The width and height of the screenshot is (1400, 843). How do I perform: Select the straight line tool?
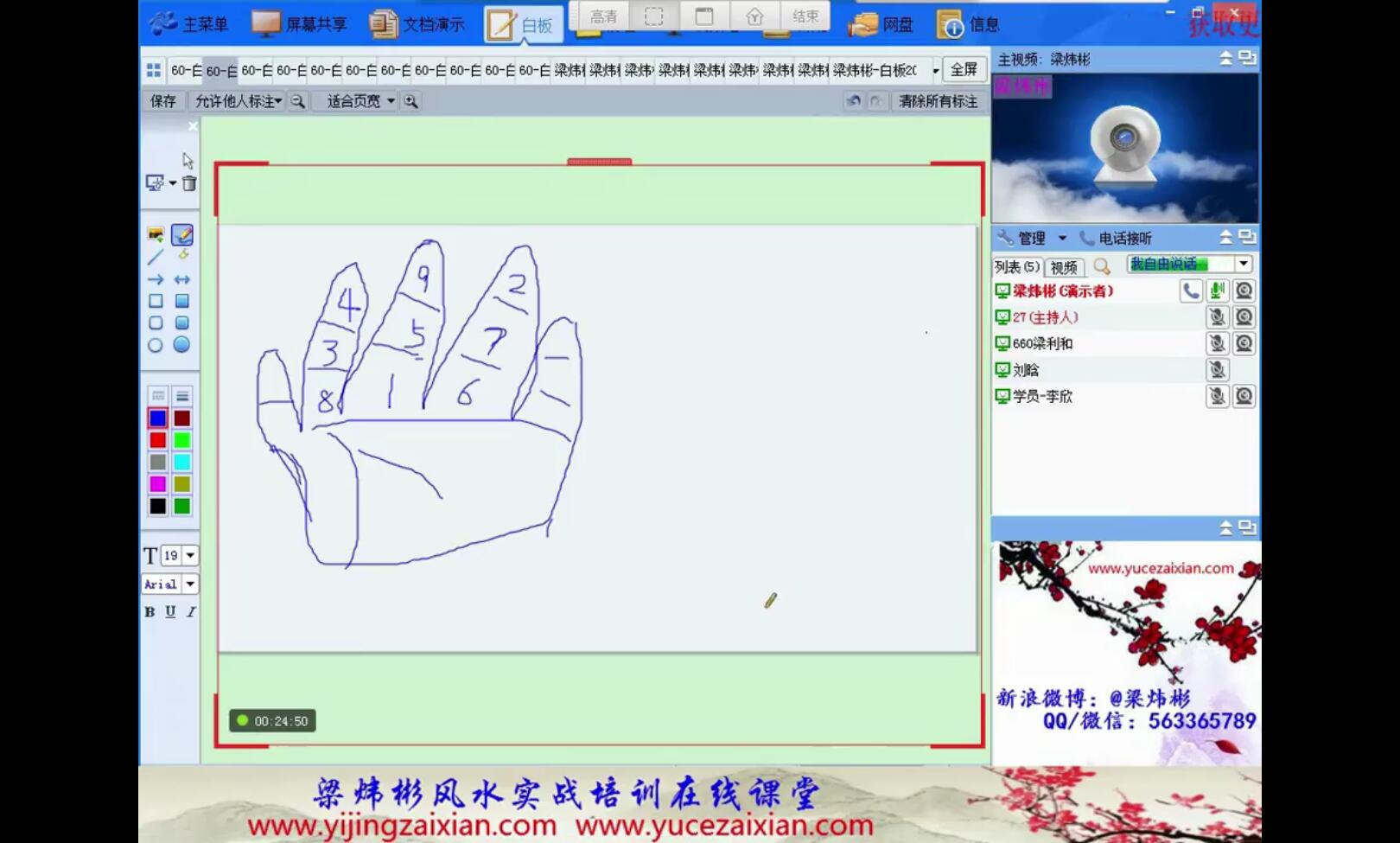156,257
